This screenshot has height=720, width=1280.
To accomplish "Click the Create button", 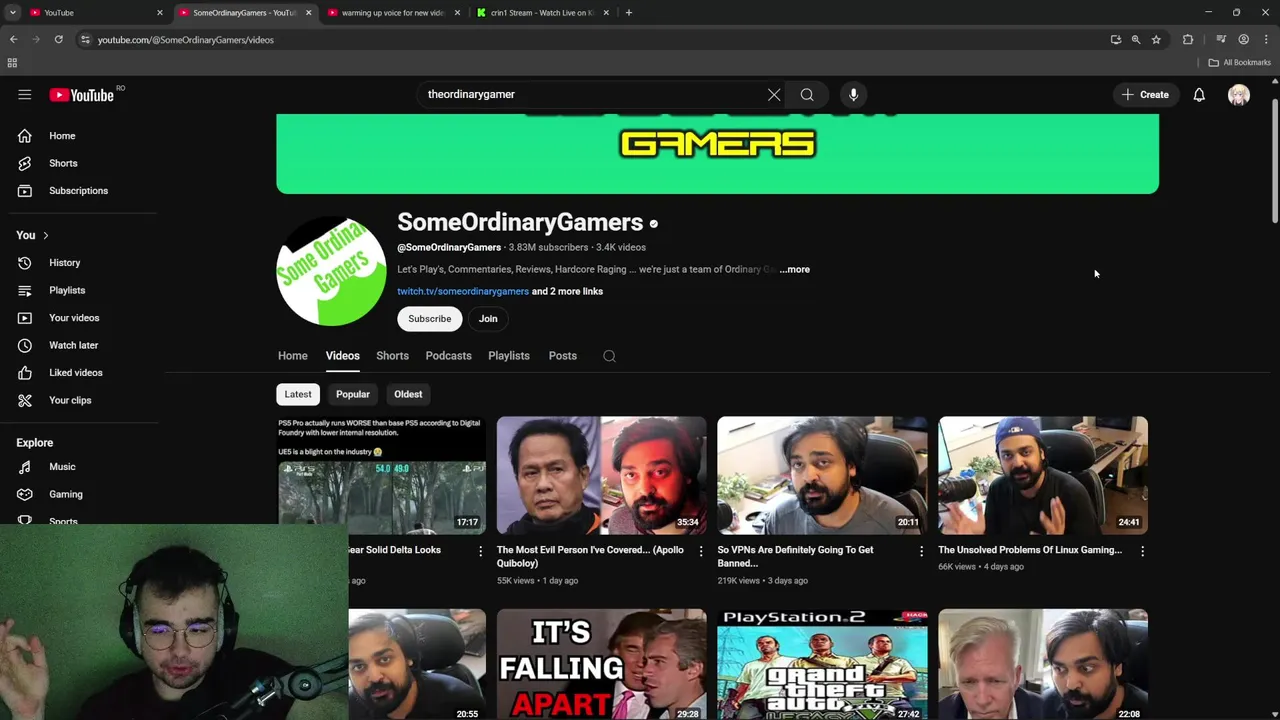I will [1145, 95].
